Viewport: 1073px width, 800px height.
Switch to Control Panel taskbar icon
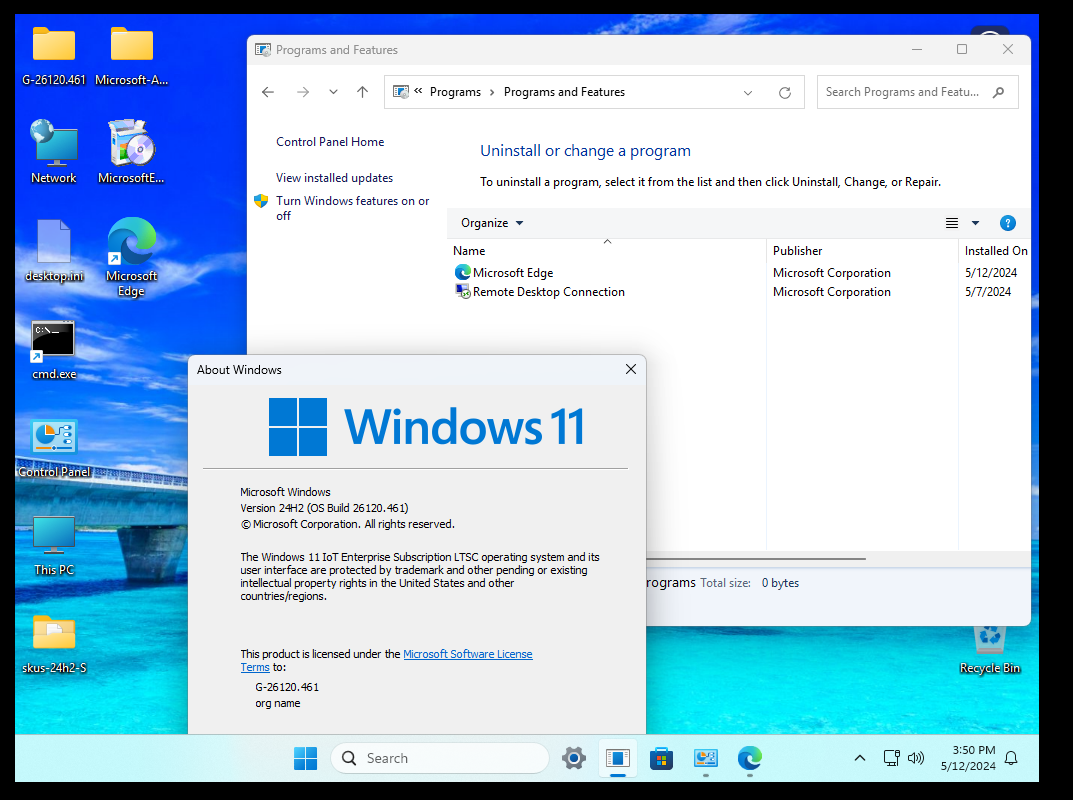(x=706, y=758)
